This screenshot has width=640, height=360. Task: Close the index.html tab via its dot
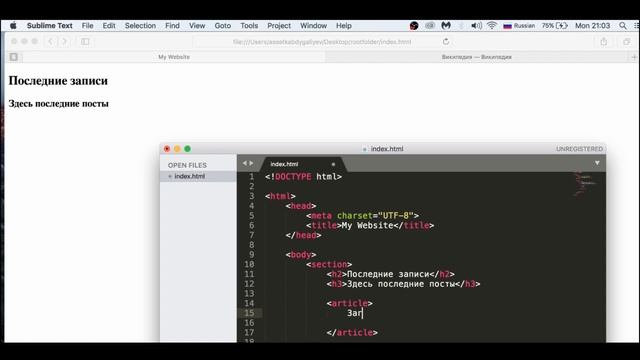click(x=333, y=164)
